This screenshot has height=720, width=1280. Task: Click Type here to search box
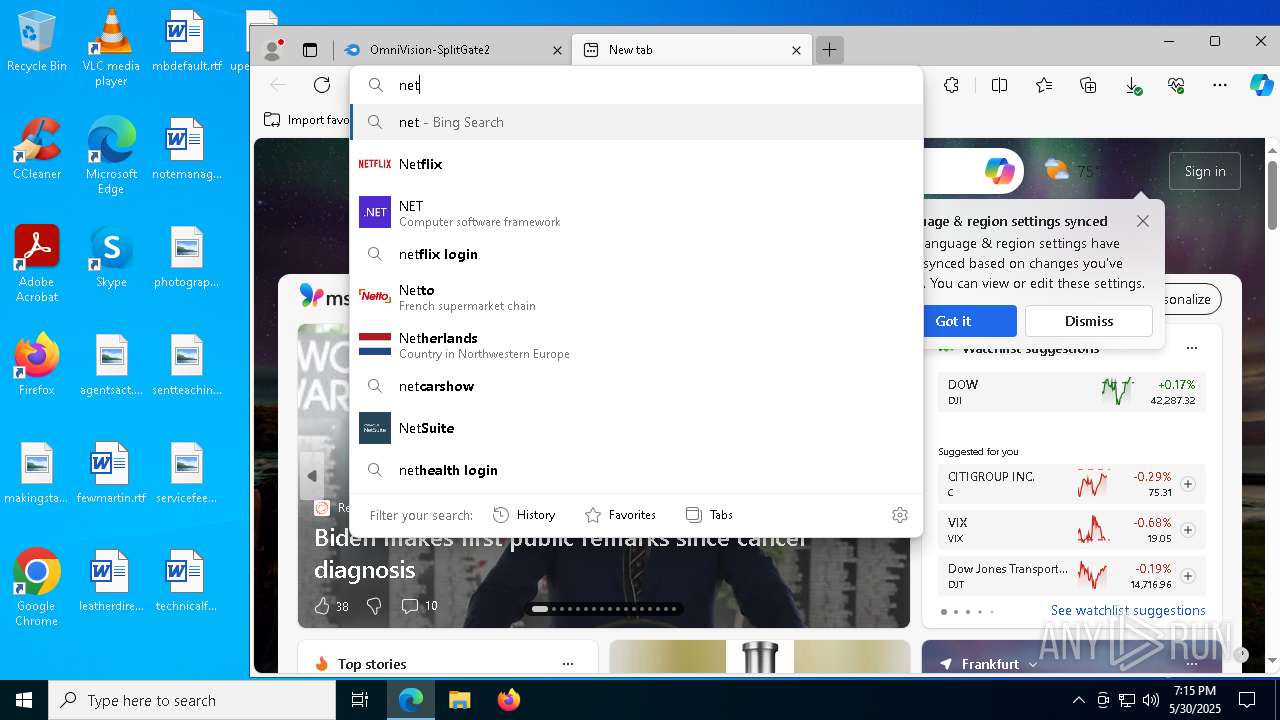192,700
